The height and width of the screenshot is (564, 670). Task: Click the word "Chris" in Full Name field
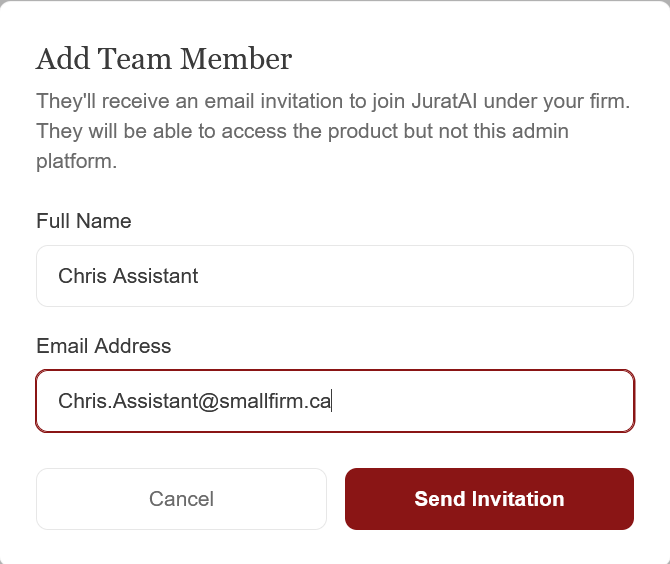(x=80, y=276)
